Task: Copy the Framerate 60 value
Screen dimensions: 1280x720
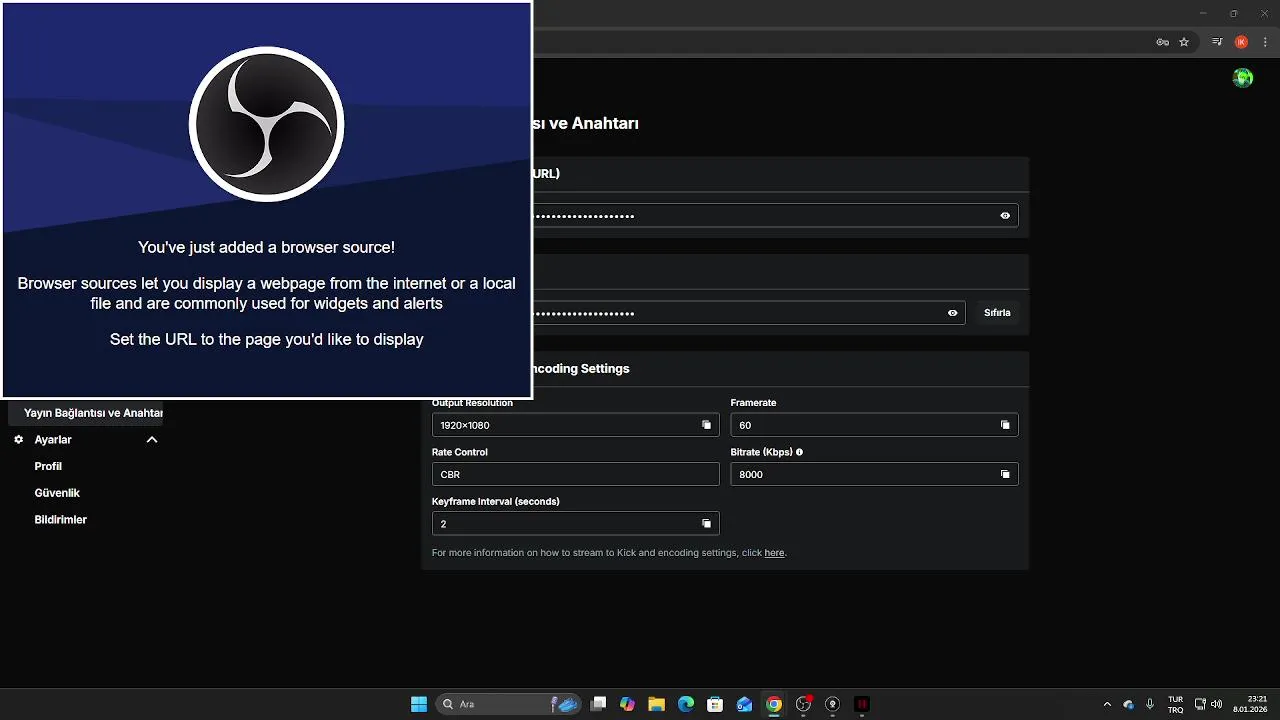Action: click(1005, 425)
